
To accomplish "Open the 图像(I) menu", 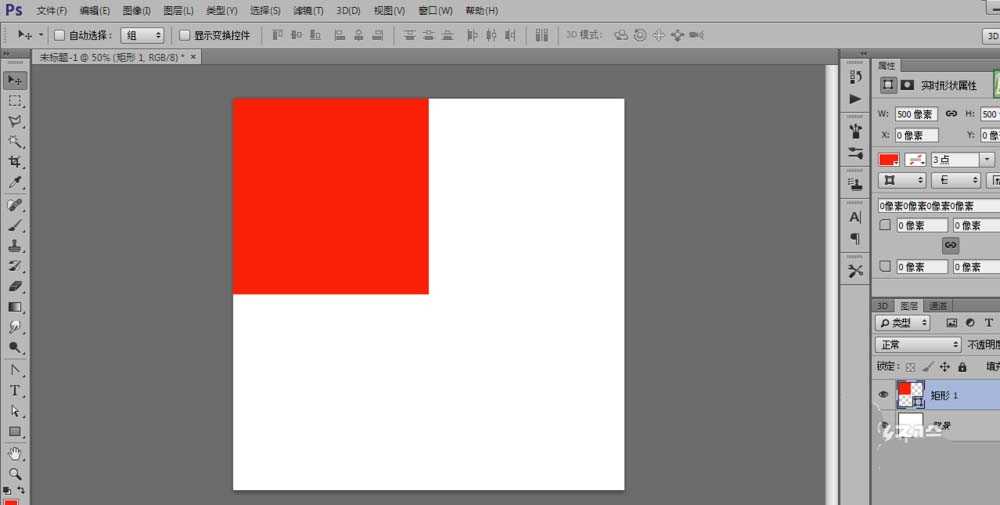I will [x=137, y=10].
